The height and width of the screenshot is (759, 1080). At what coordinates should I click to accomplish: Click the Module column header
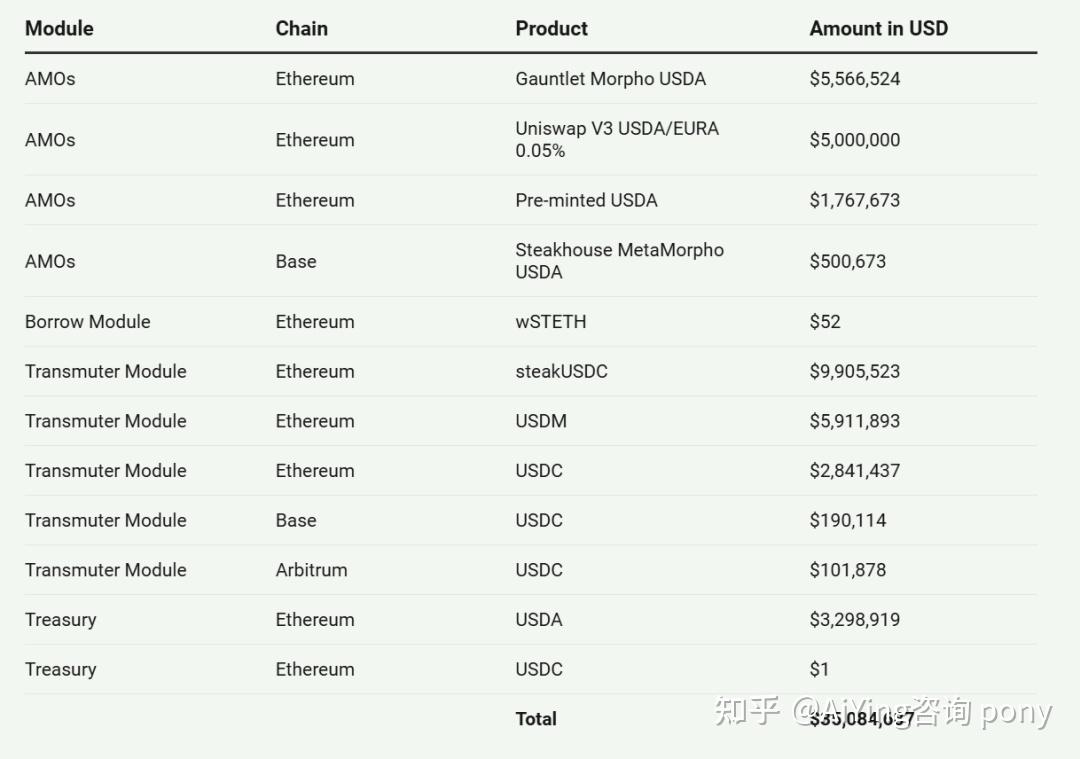tap(59, 29)
